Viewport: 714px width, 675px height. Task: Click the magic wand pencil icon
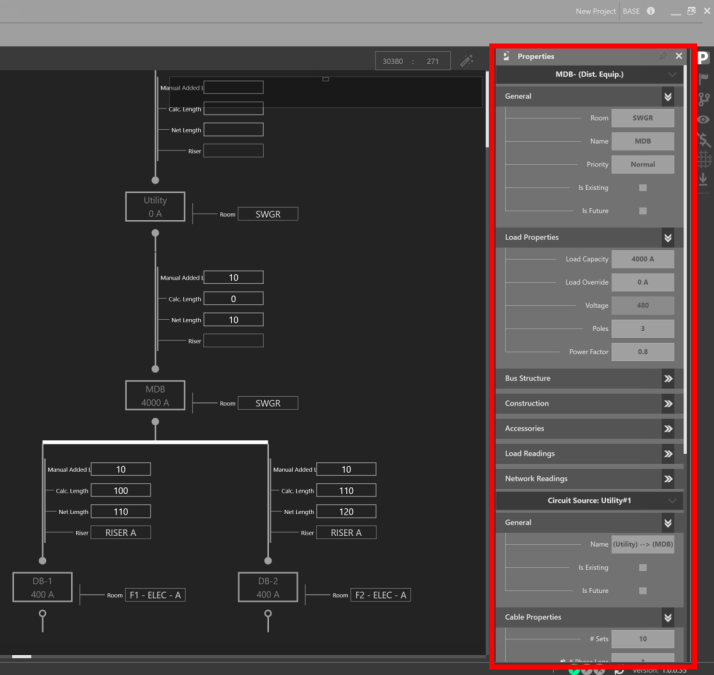point(466,61)
